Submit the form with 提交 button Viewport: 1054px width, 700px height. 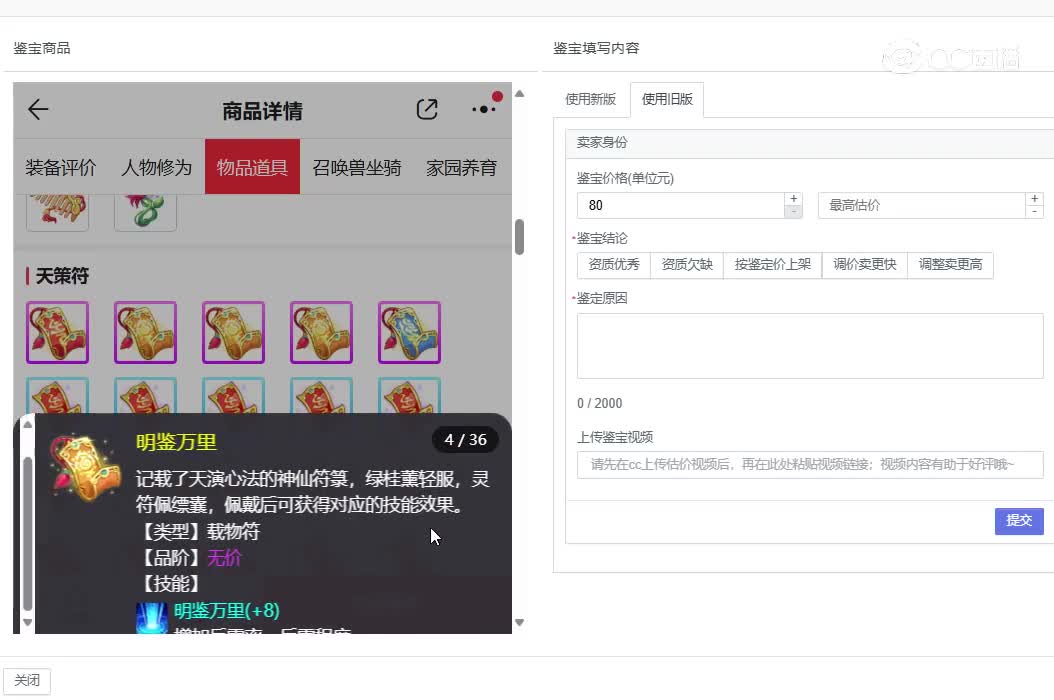pyautogui.click(x=1019, y=521)
